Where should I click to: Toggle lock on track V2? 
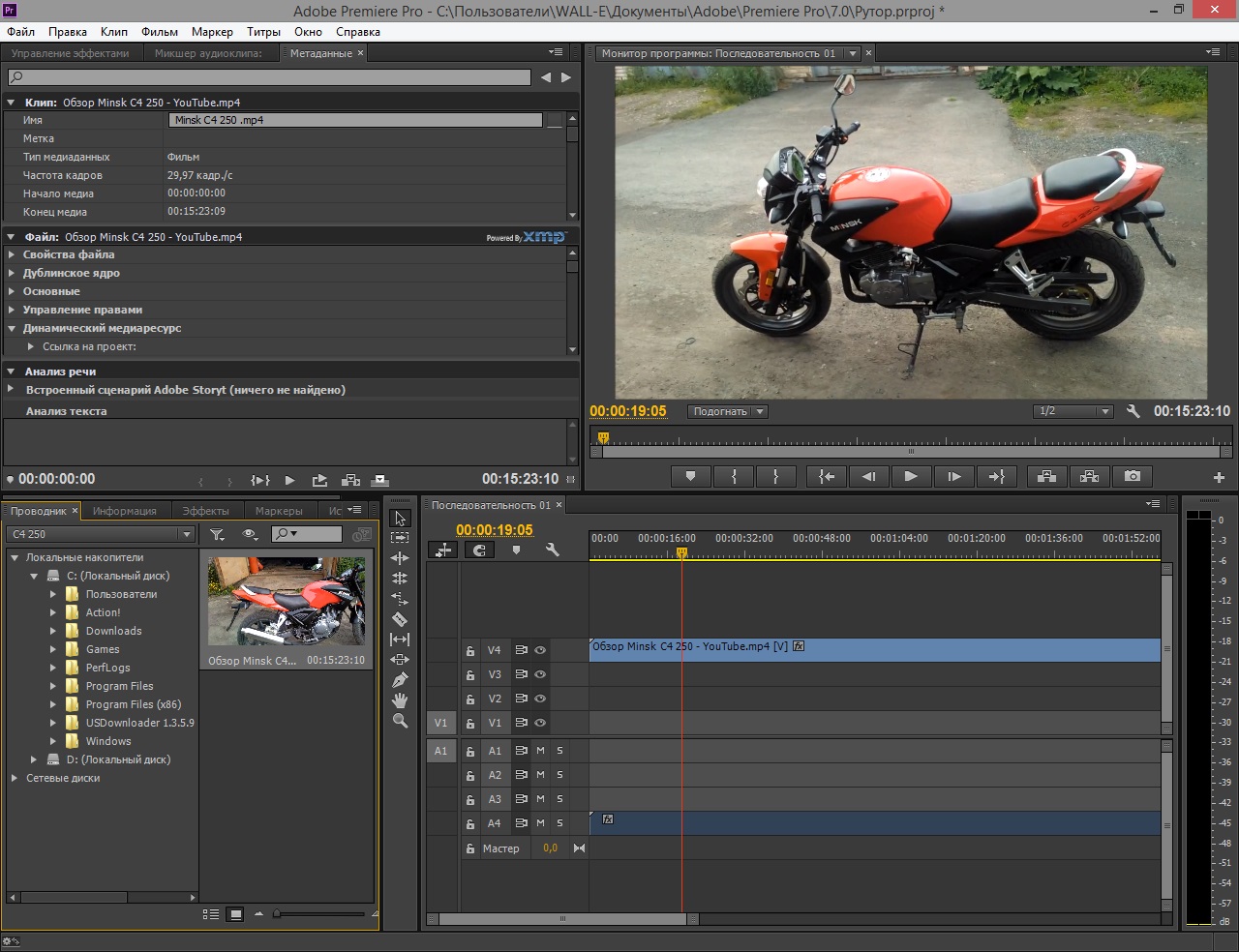pyautogui.click(x=469, y=699)
